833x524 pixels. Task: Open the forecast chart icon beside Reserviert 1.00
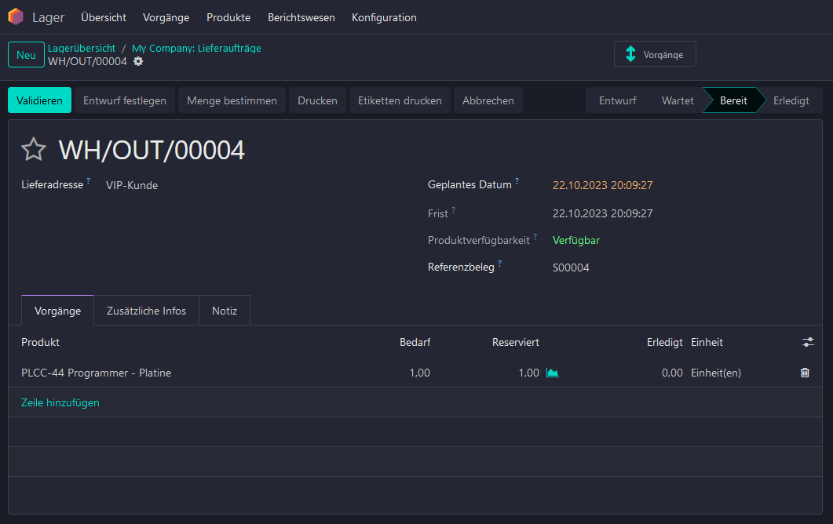[x=552, y=373]
